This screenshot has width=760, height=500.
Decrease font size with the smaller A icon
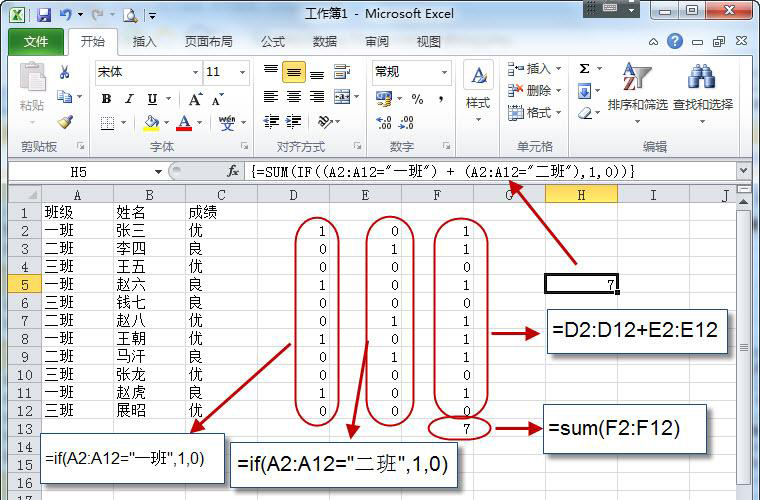pyautogui.click(x=218, y=99)
